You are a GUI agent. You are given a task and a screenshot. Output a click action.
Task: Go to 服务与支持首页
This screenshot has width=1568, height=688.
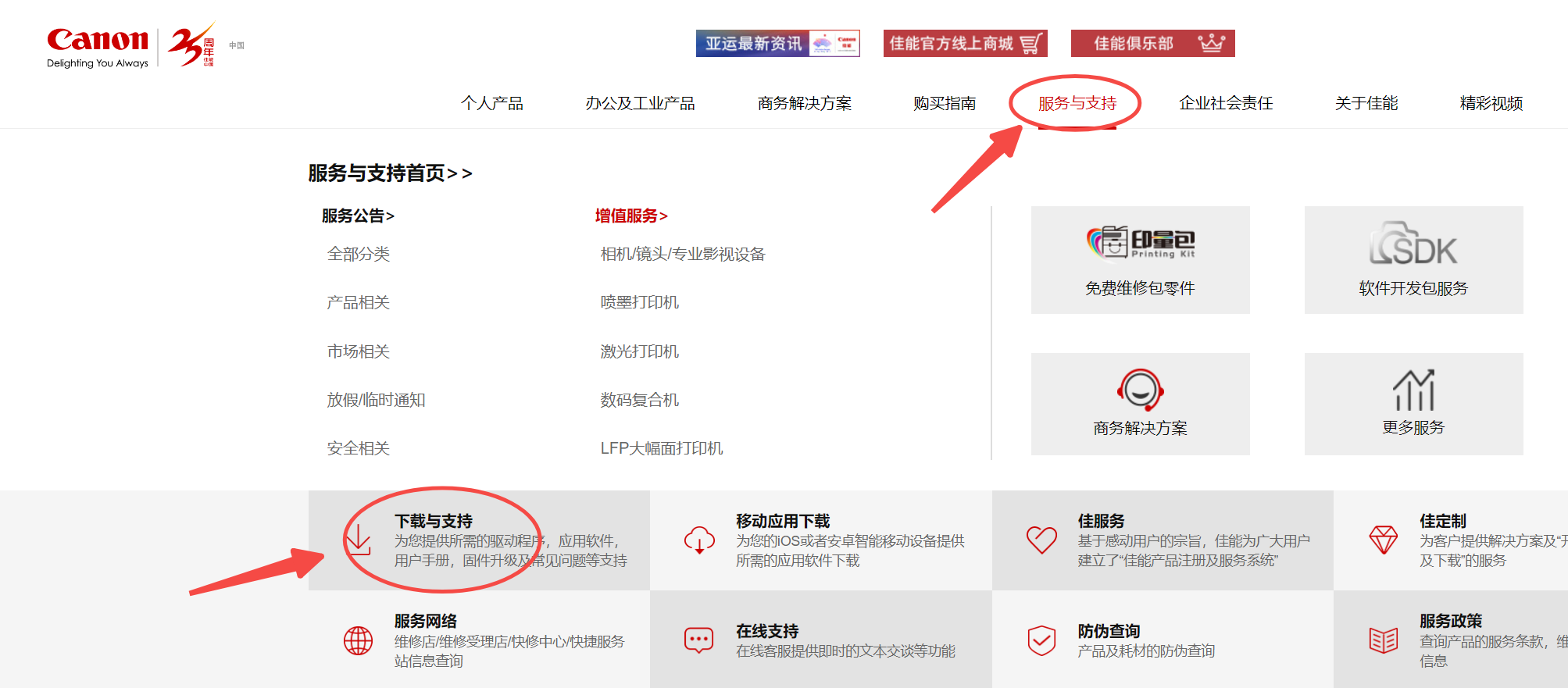[x=390, y=173]
